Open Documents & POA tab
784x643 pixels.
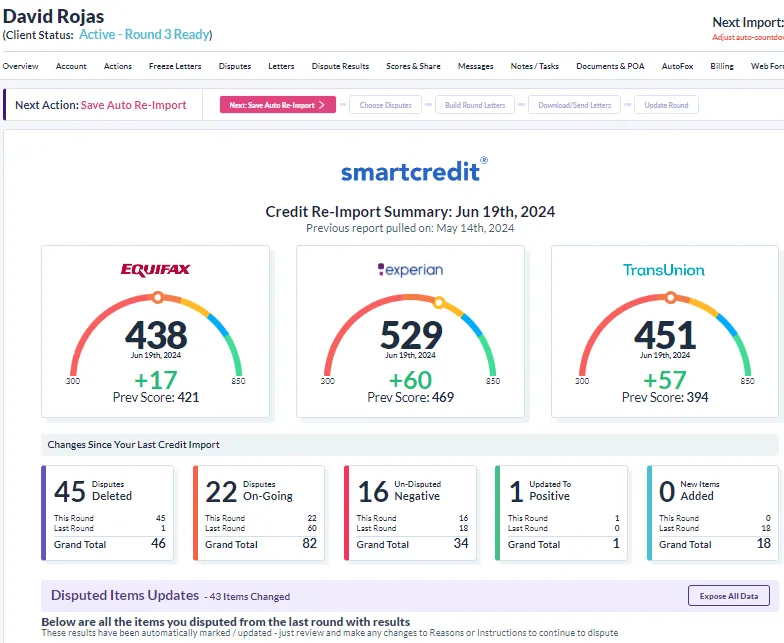pos(610,66)
